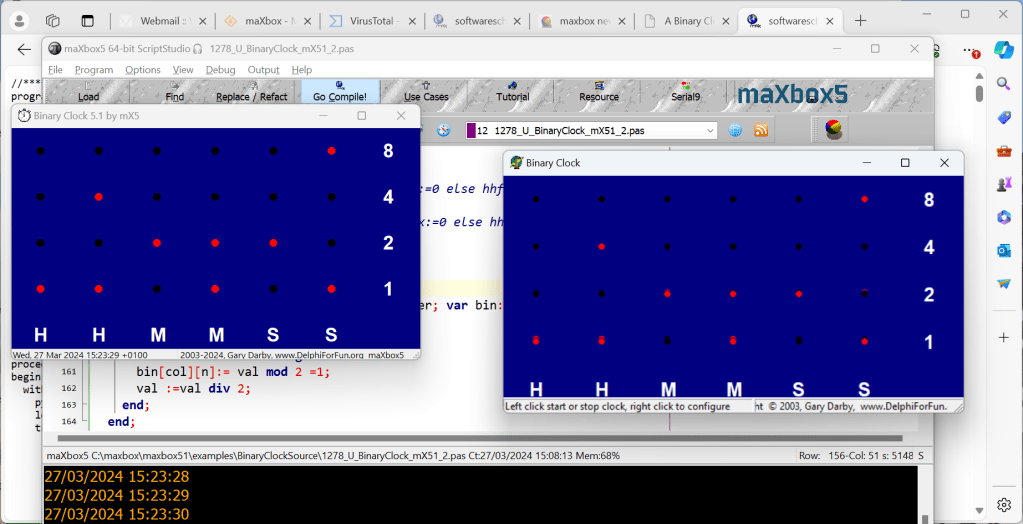Image resolution: width=1023 pixels, height=524 pixels.
Task: Open the Use Cases tool
Action: tap(426, 92)
